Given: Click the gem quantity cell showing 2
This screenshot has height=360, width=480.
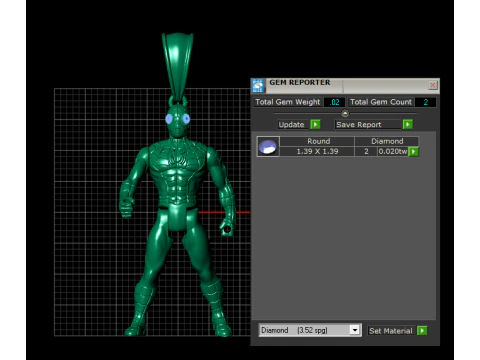Looking at the screenshot, I should (x=366, y=152).
